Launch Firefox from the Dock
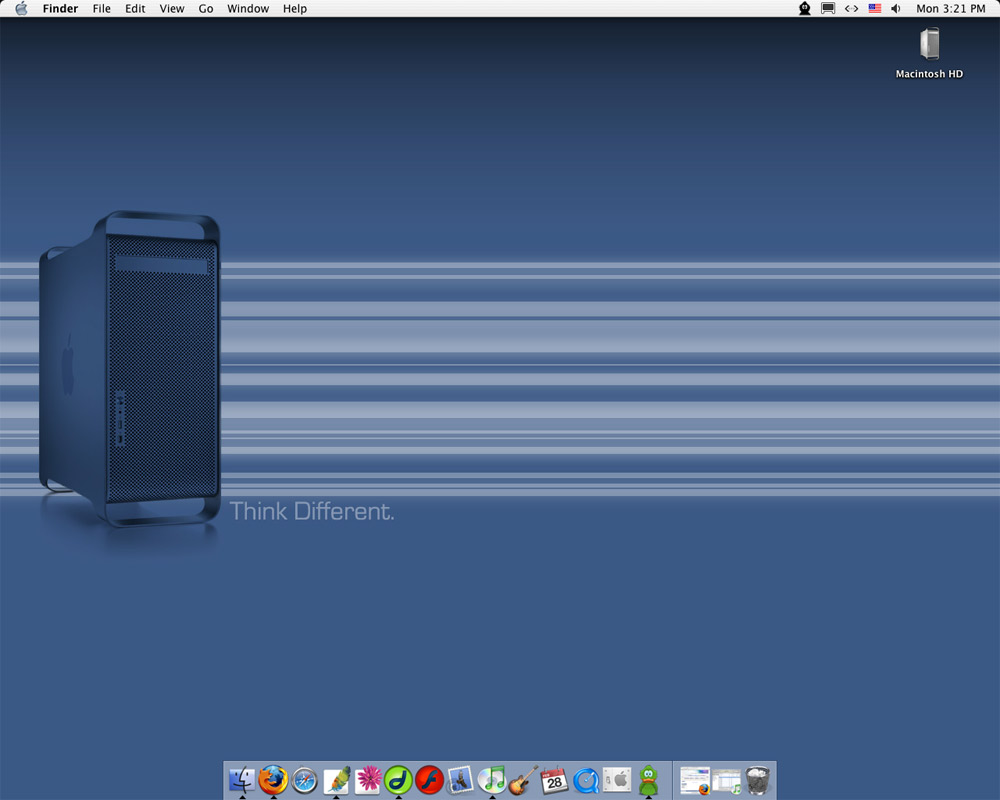This screenshot has width=1000, height=800. tap(273, 780)
